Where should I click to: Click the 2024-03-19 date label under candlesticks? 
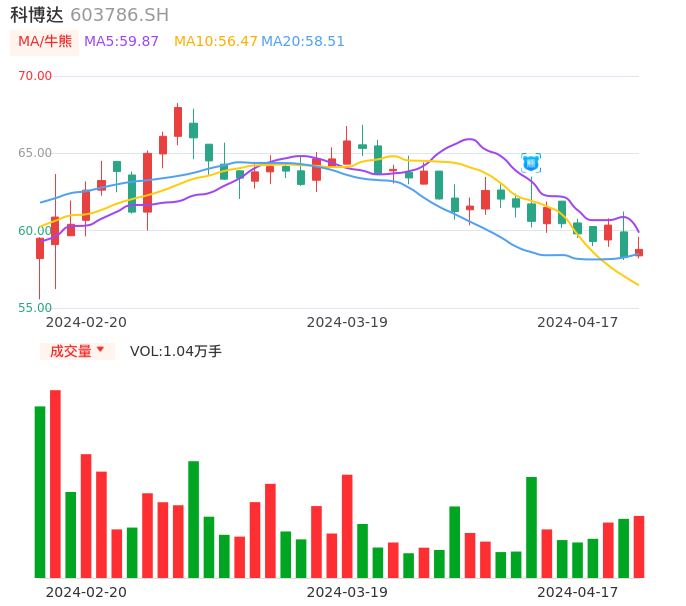pos(347,322)
